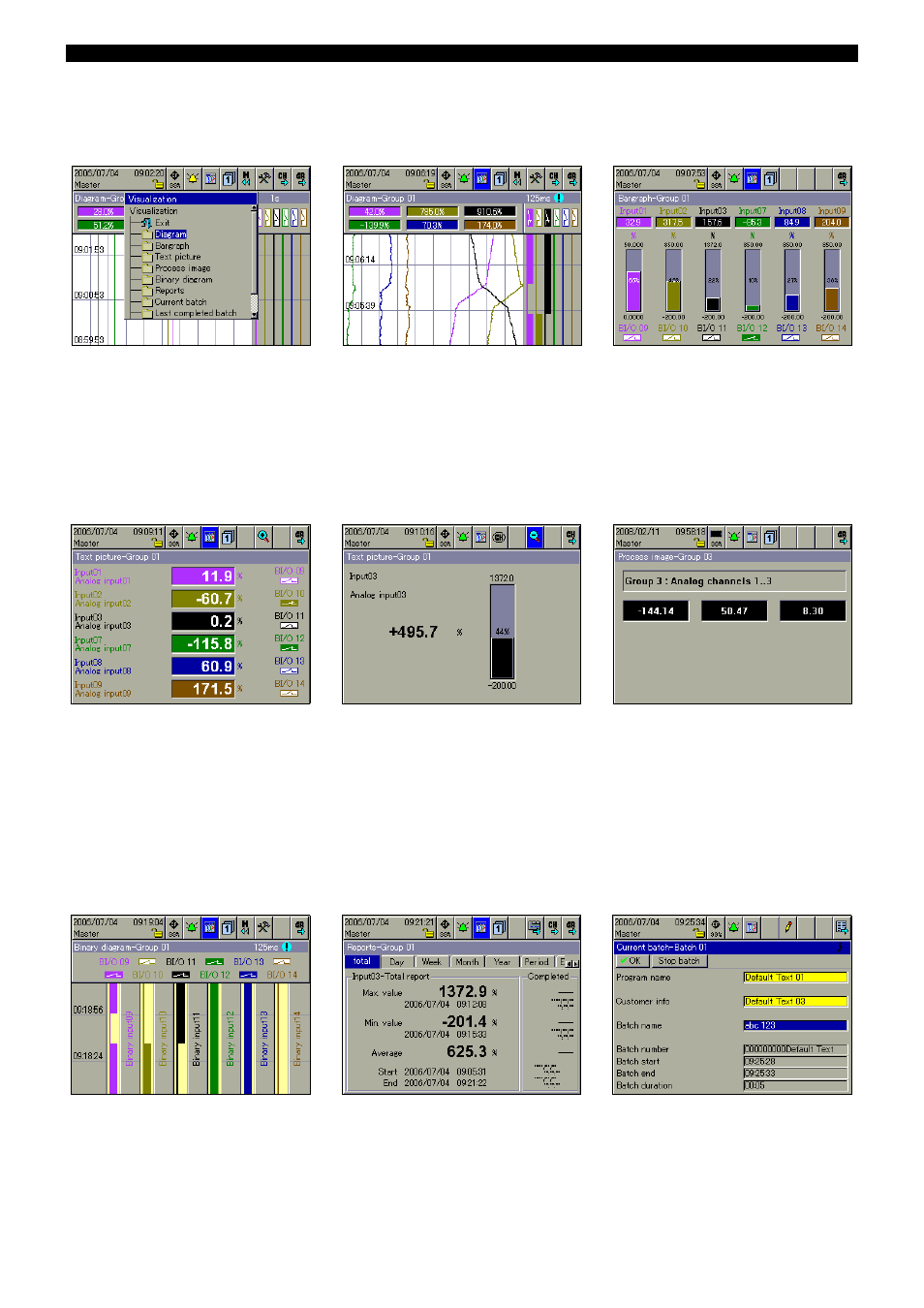Click the 8.30 value box in Process image

(813, 610)
